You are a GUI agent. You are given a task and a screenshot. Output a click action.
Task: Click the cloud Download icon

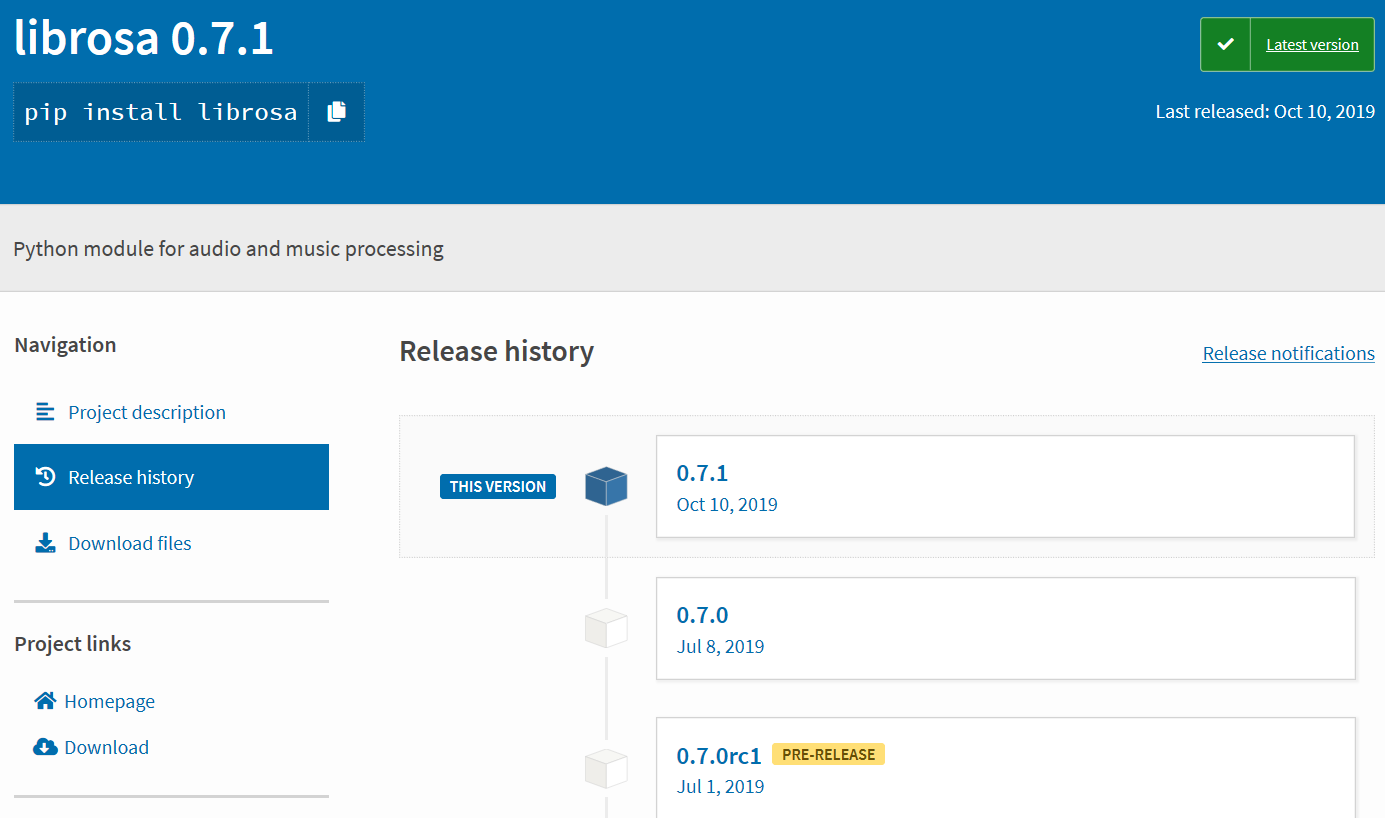pos(45,747)
